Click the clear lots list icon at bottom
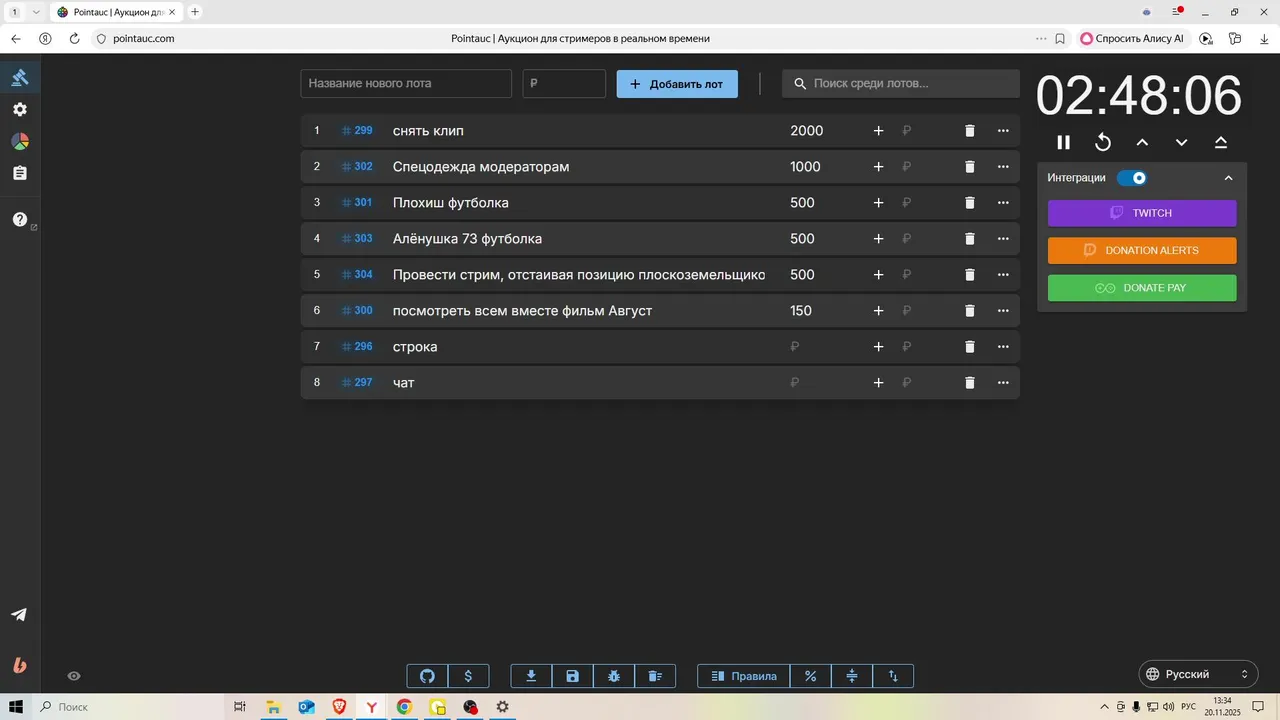Image resolution: width=1280 pixels, height=720 pixels. (655, 676)
